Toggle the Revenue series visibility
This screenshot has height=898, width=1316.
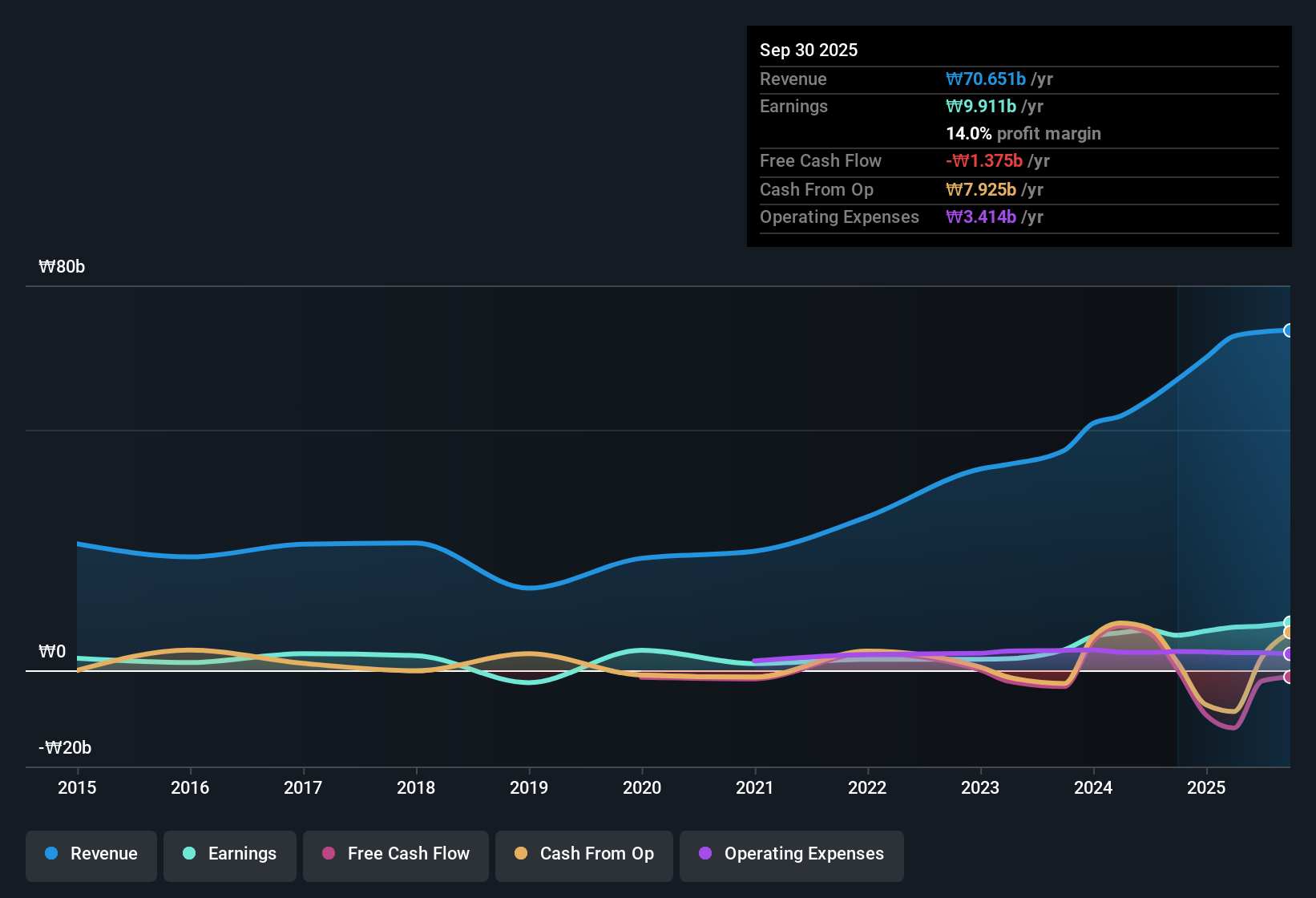click(x=91, y=854)
